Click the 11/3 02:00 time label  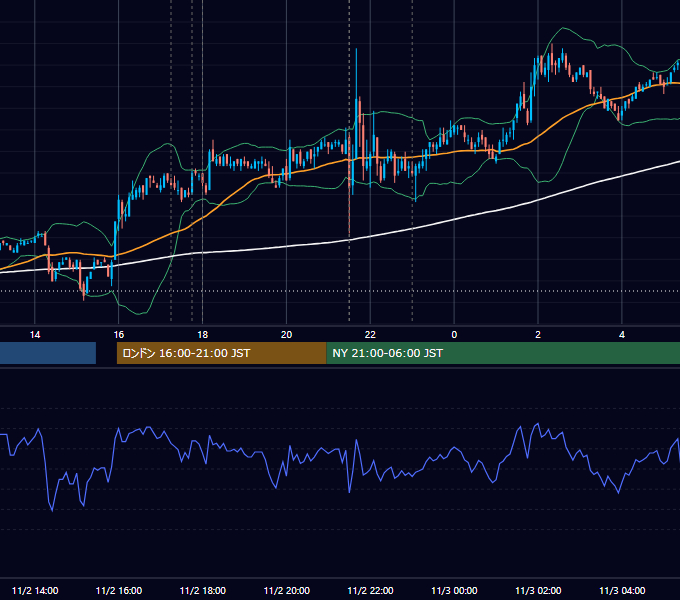538,590
